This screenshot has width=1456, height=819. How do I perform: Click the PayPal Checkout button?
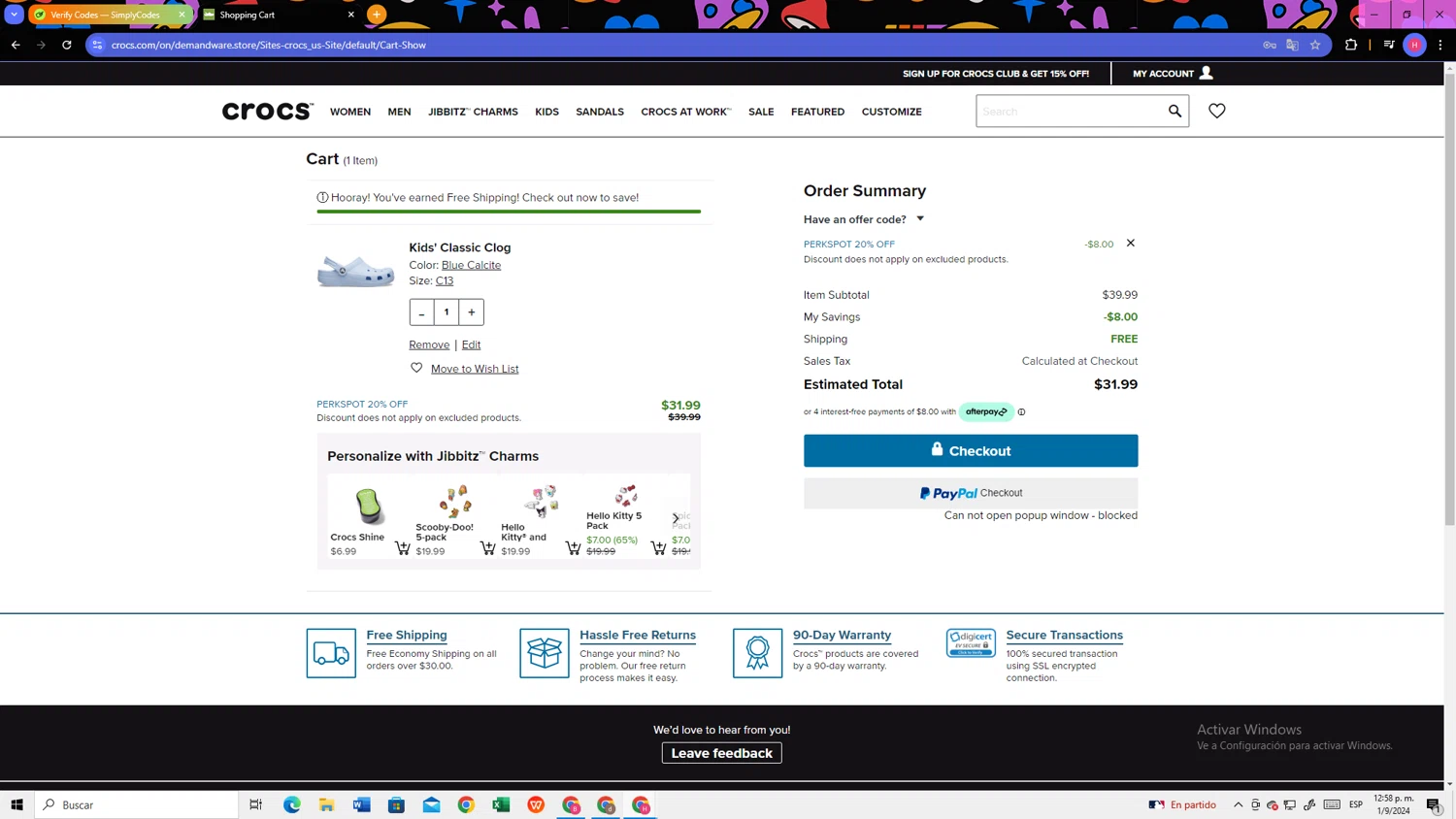tap(971, 493)
